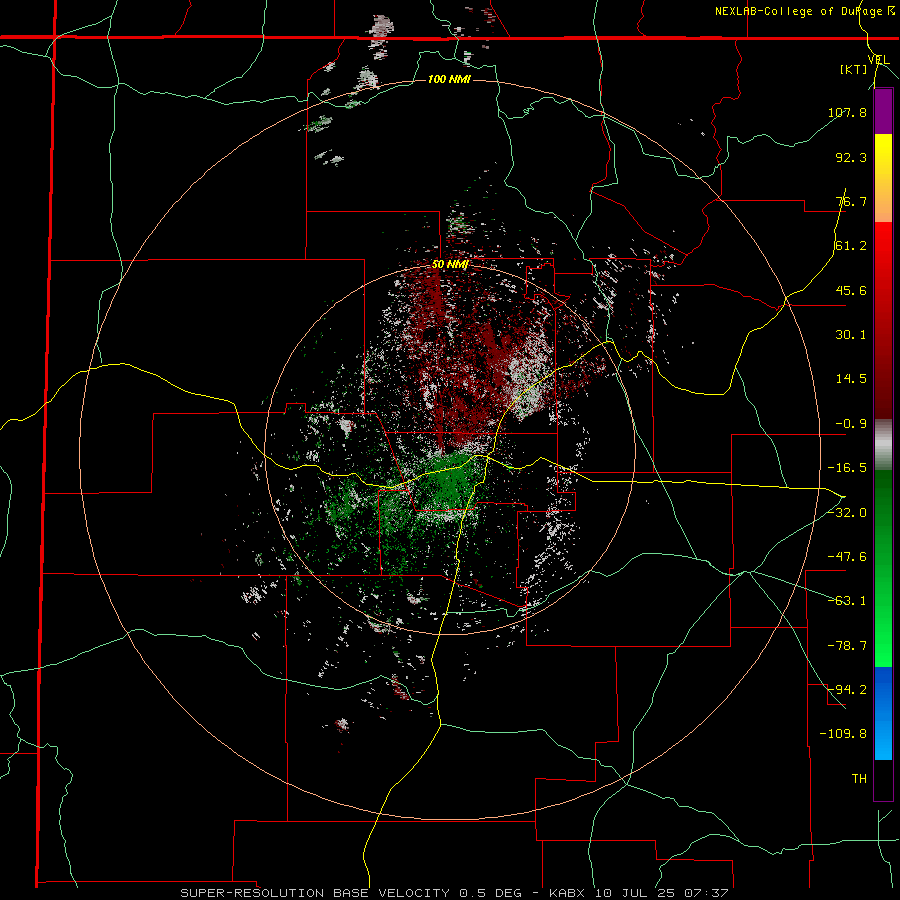Select the 30.1 velocity scale value
This screenshot has height=900, width=900.
tap(851, 335)
